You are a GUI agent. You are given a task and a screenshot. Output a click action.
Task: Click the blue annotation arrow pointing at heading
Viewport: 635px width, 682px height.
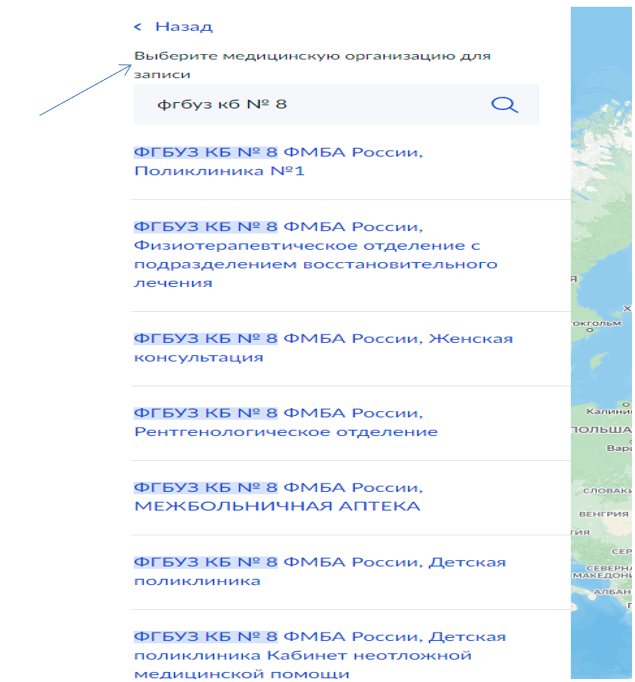click(x=85, y=91)
